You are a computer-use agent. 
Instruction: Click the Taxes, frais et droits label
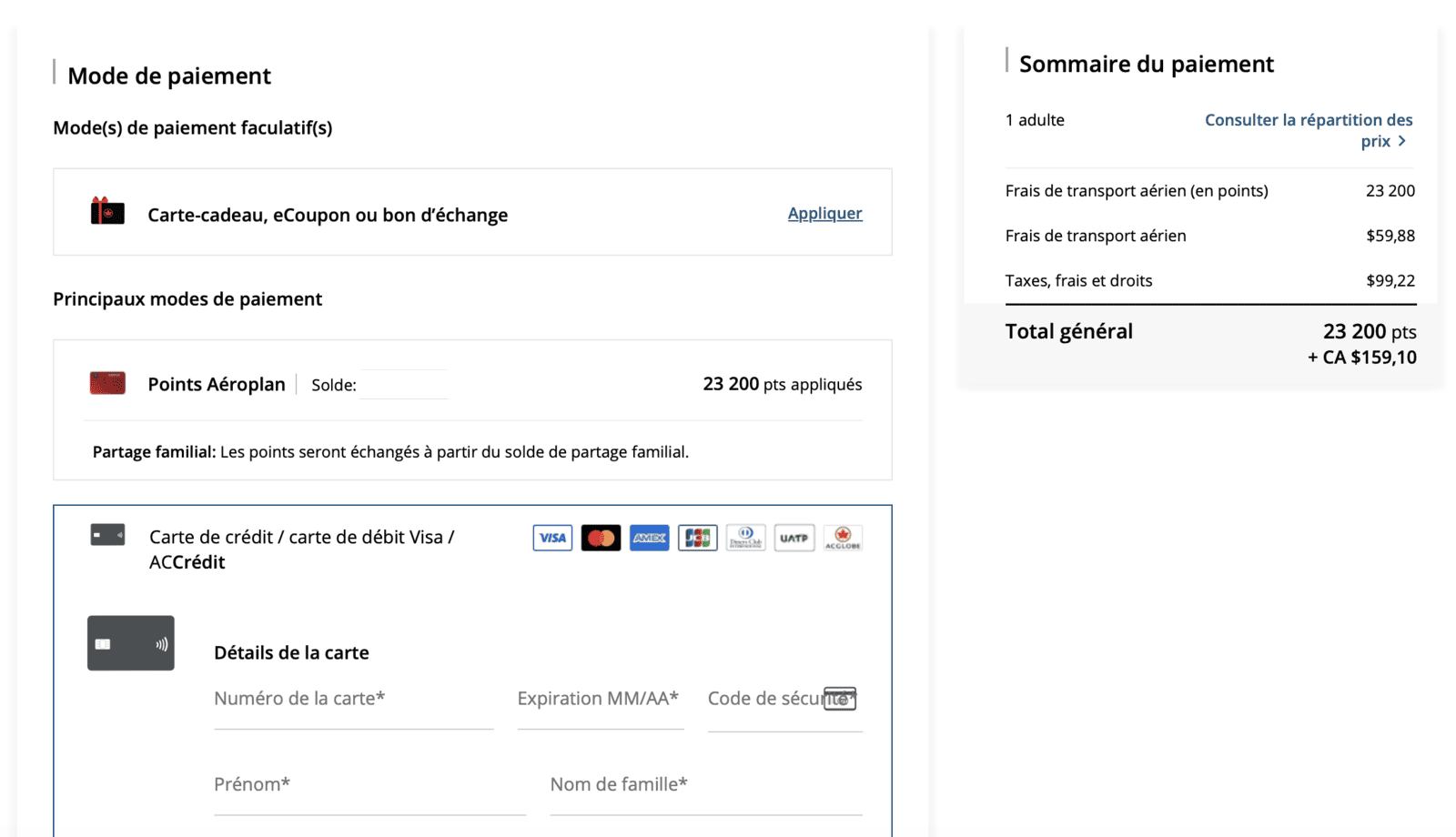1078,280
